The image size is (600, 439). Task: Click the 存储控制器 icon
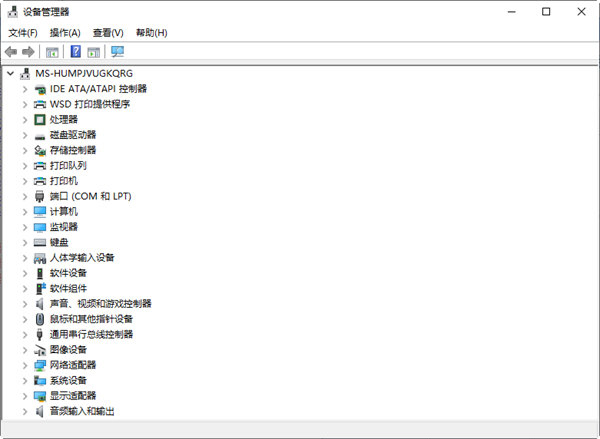(x=40, y=151)
